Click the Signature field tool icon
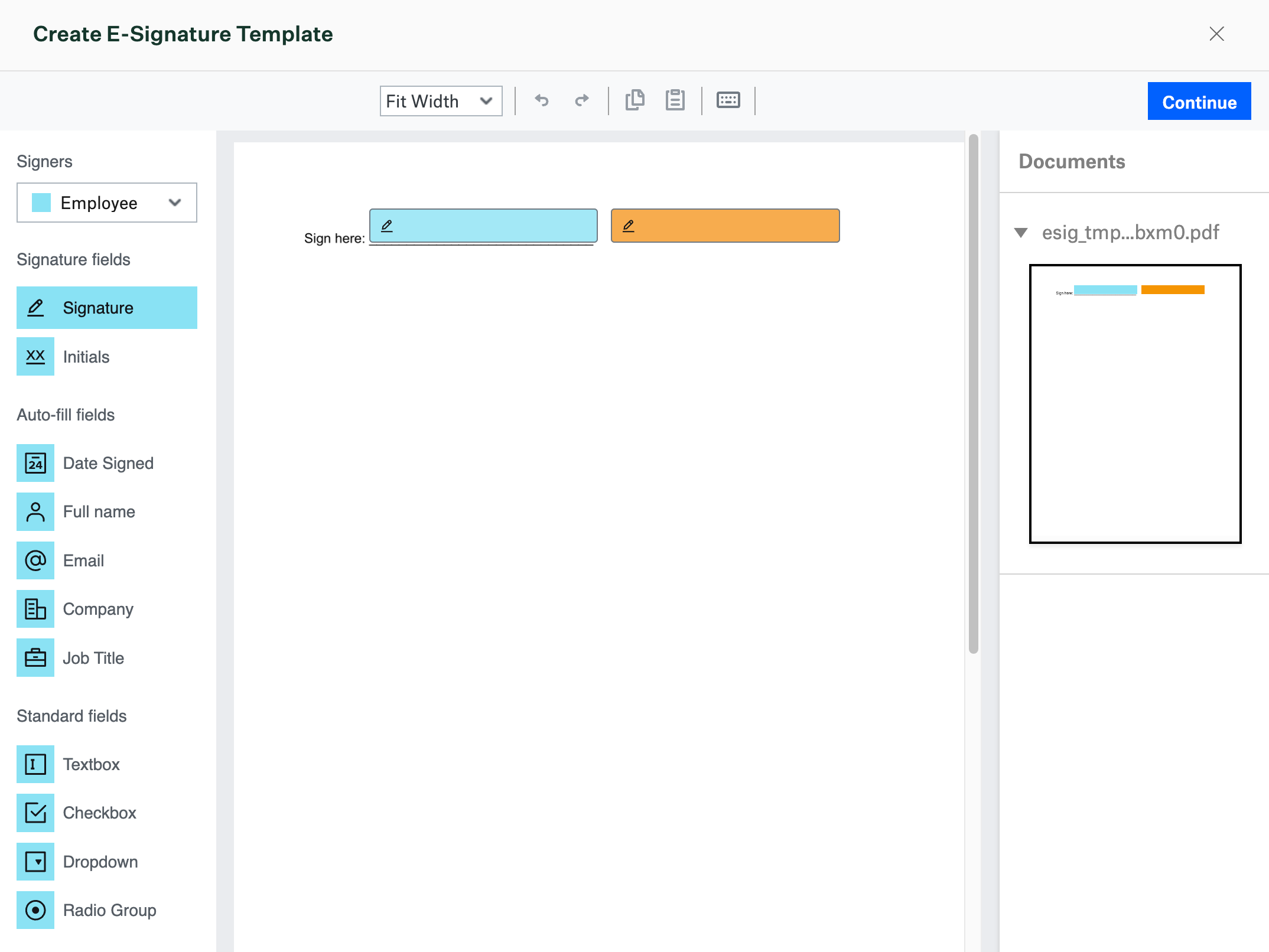This screenshot has width=1269, height=952. 35,307
